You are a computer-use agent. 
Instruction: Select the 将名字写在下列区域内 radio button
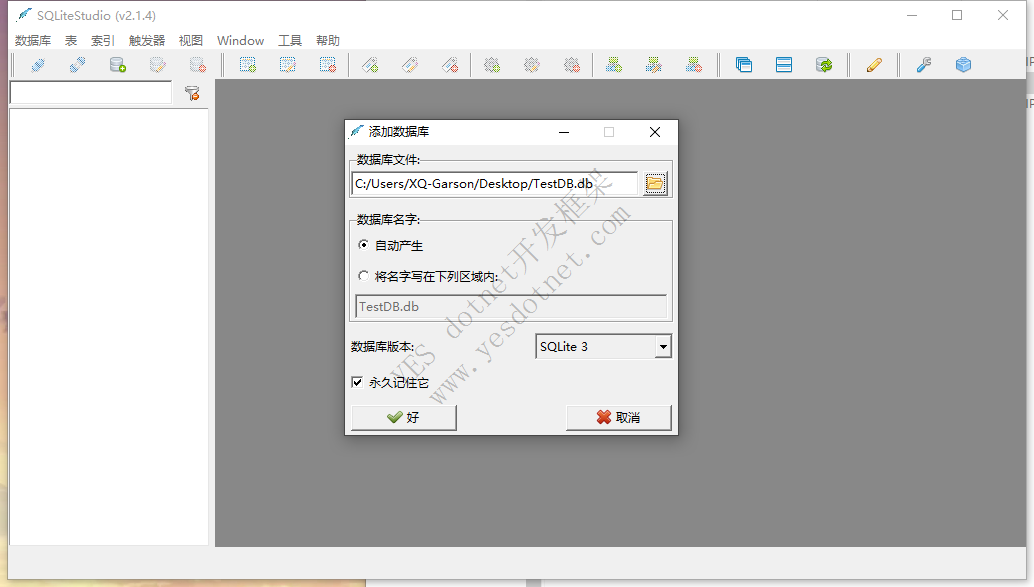coord(363,276)
